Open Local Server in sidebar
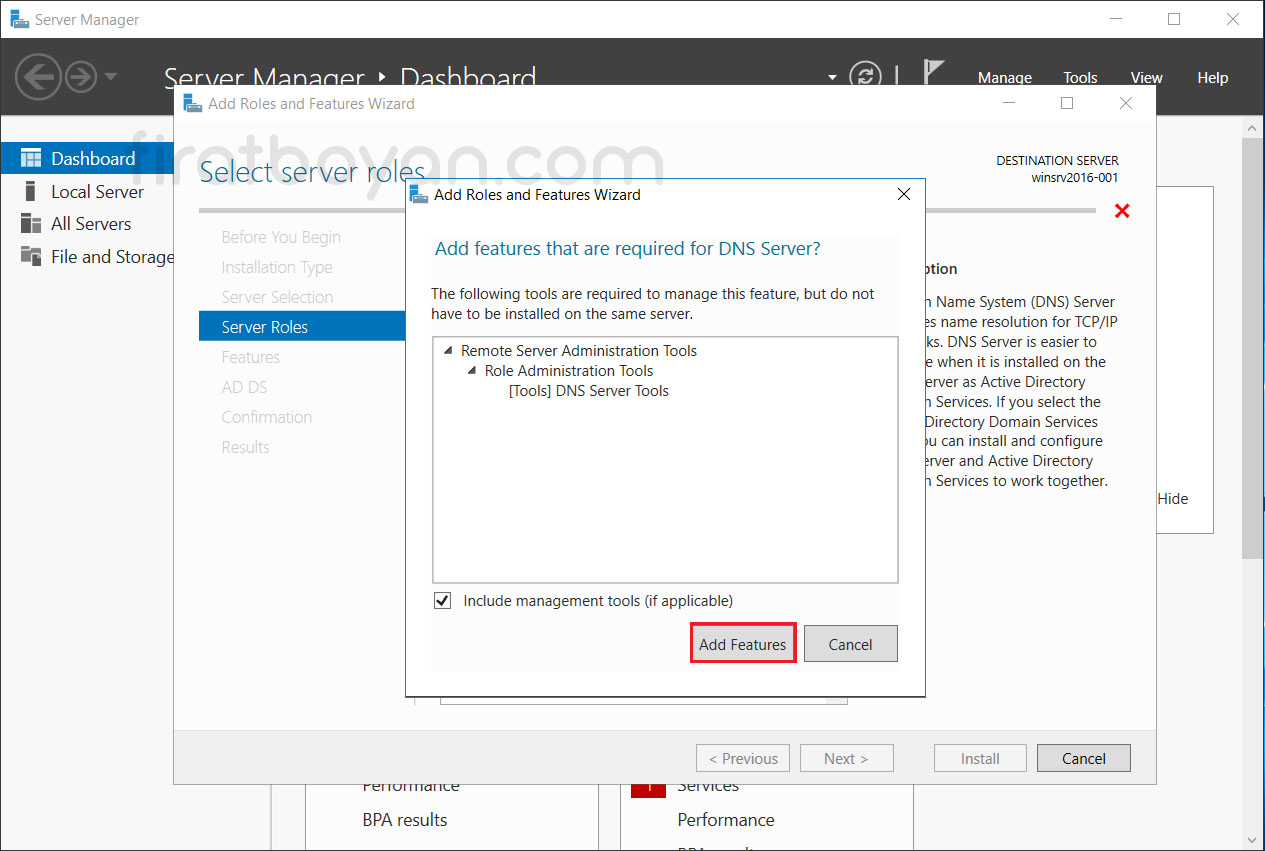 click(x=97, y=191)
